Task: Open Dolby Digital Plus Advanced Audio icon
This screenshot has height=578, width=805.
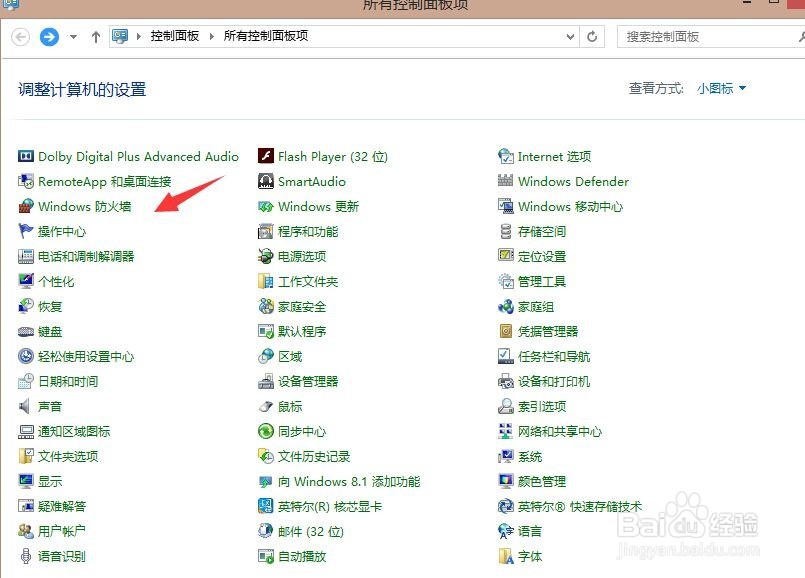Action: (26, 156)
